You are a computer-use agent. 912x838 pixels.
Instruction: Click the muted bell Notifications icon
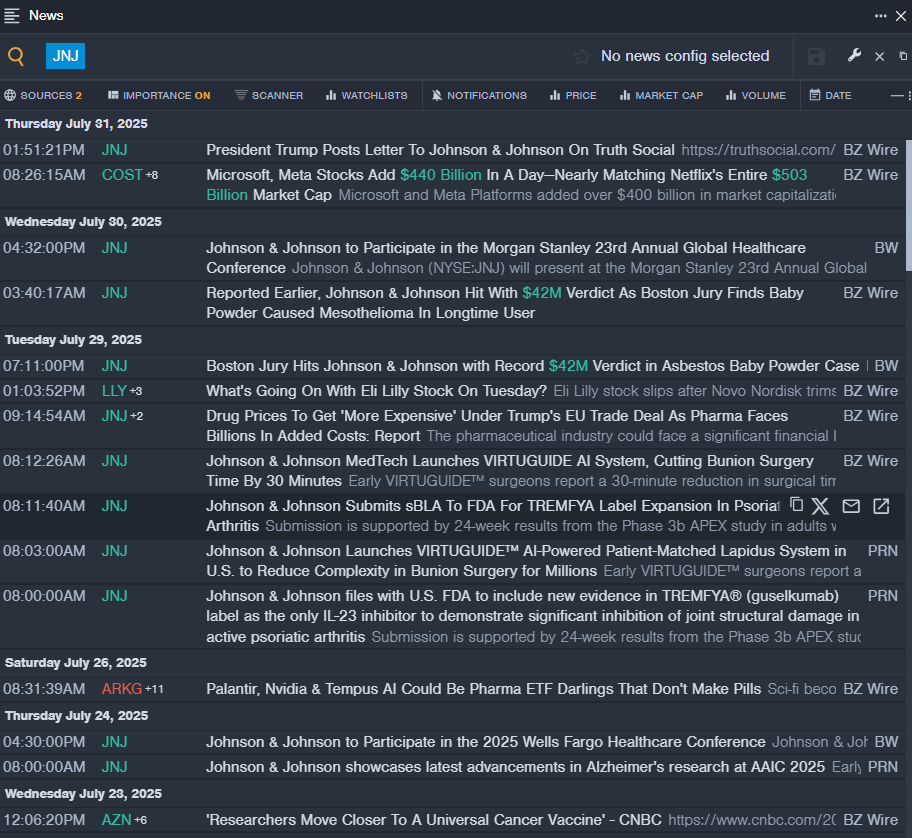click(x=437, y=95)
